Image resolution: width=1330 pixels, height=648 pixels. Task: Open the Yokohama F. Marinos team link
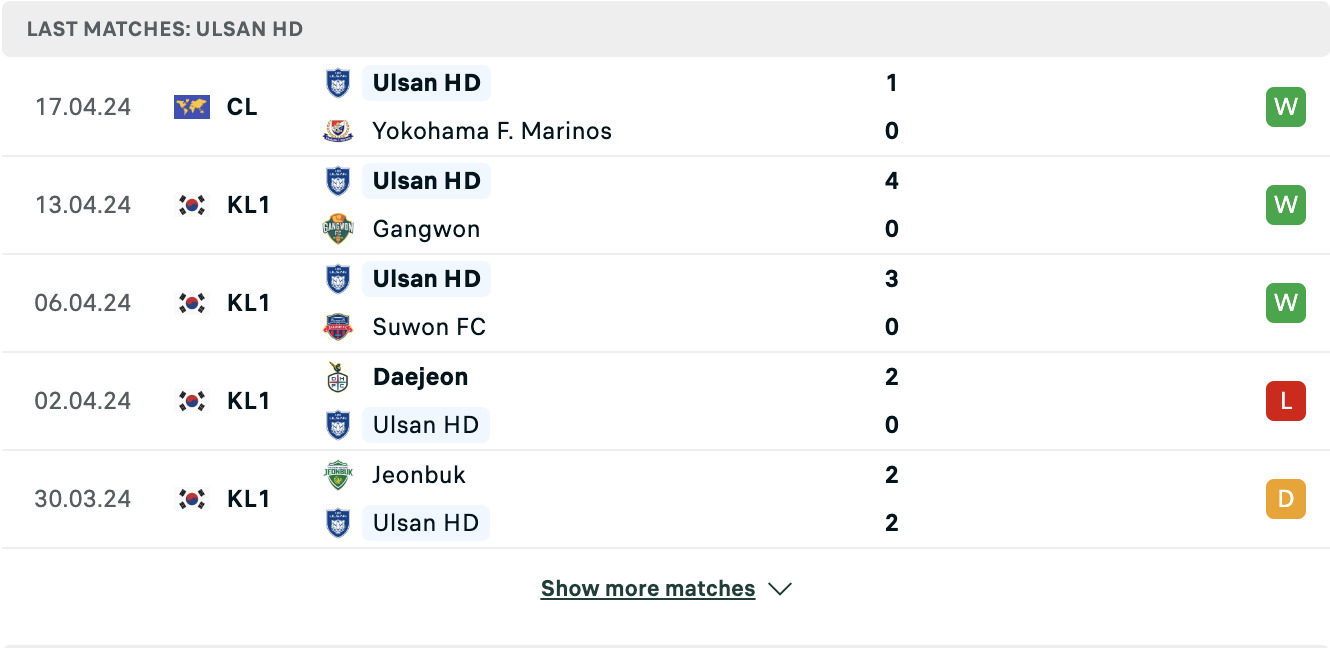pos(492,131)
